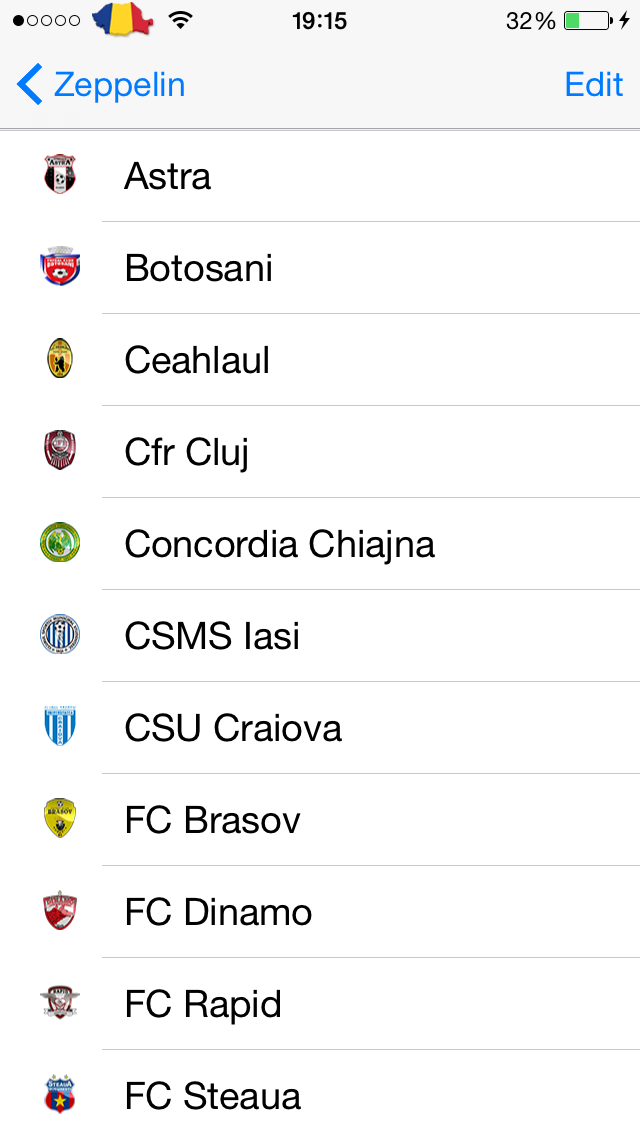The image size is (640, 1136).
Task: Select the Concordia Chiajna list entry
Action: click(x=320, y=543)
